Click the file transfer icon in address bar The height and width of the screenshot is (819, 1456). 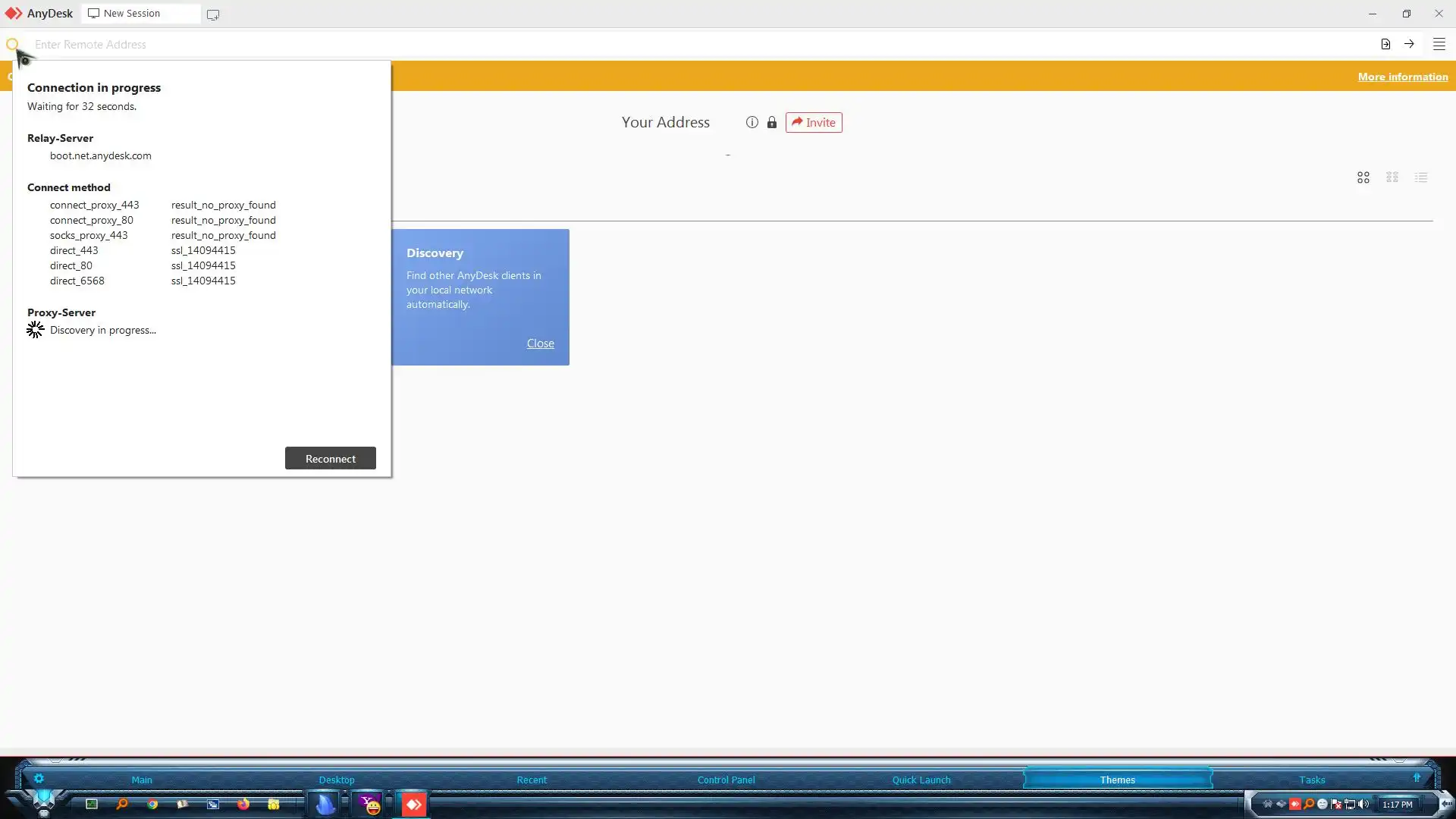coord(1385,44)
